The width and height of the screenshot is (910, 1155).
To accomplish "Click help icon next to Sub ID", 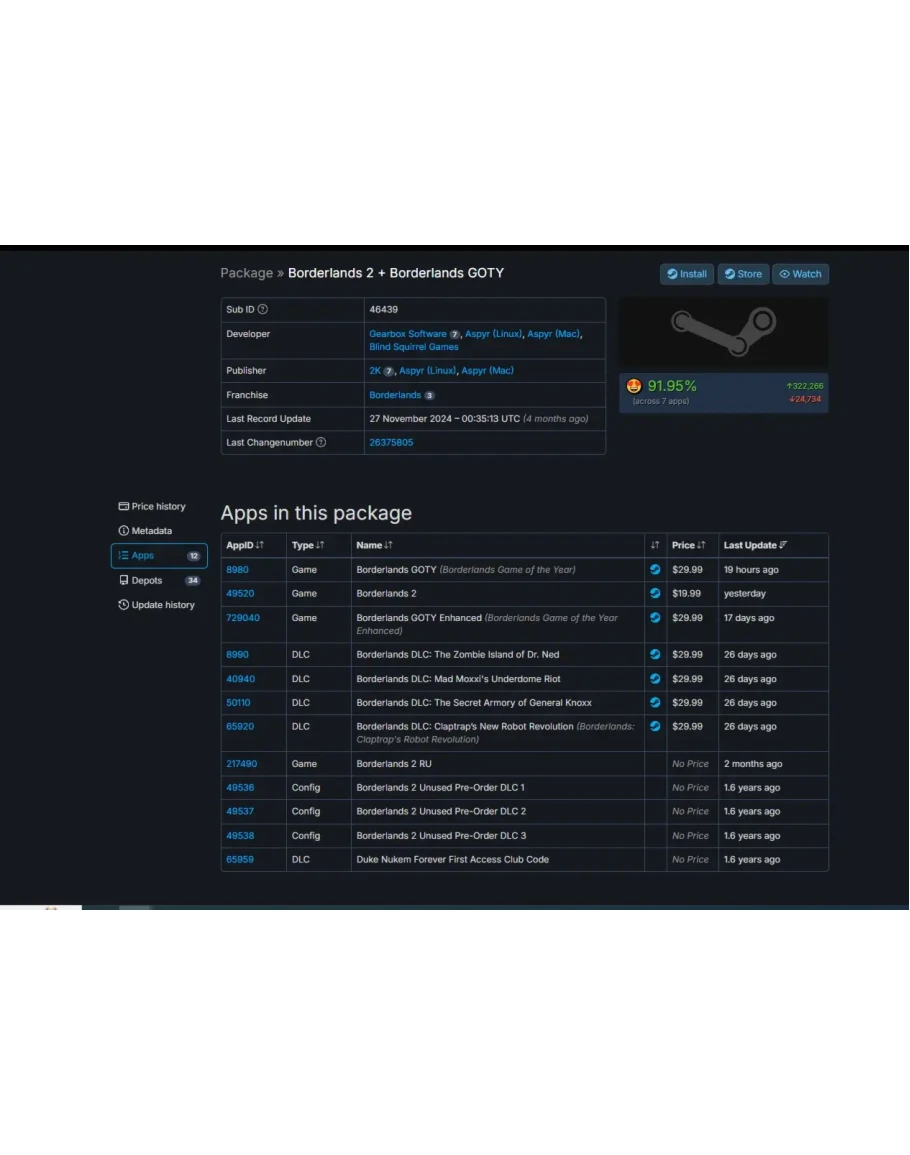I will coord(263,310).
